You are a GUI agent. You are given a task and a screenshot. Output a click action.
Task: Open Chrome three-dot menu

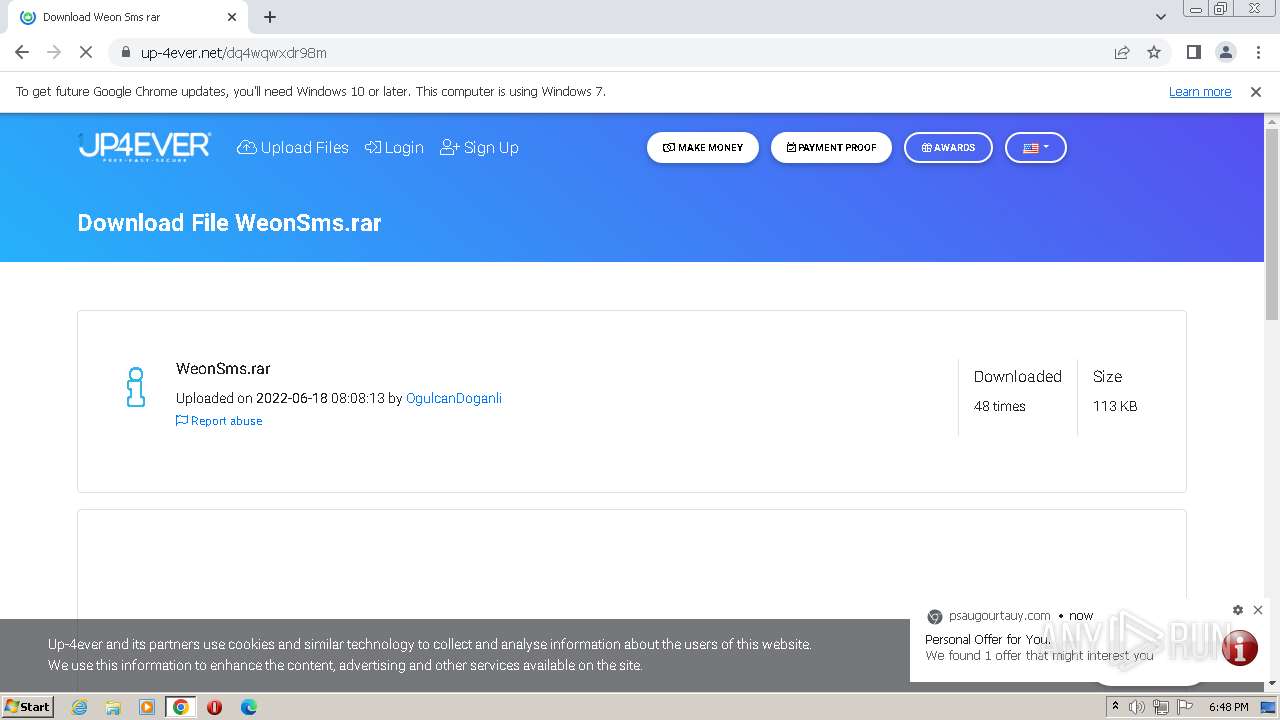[1258, 52]
